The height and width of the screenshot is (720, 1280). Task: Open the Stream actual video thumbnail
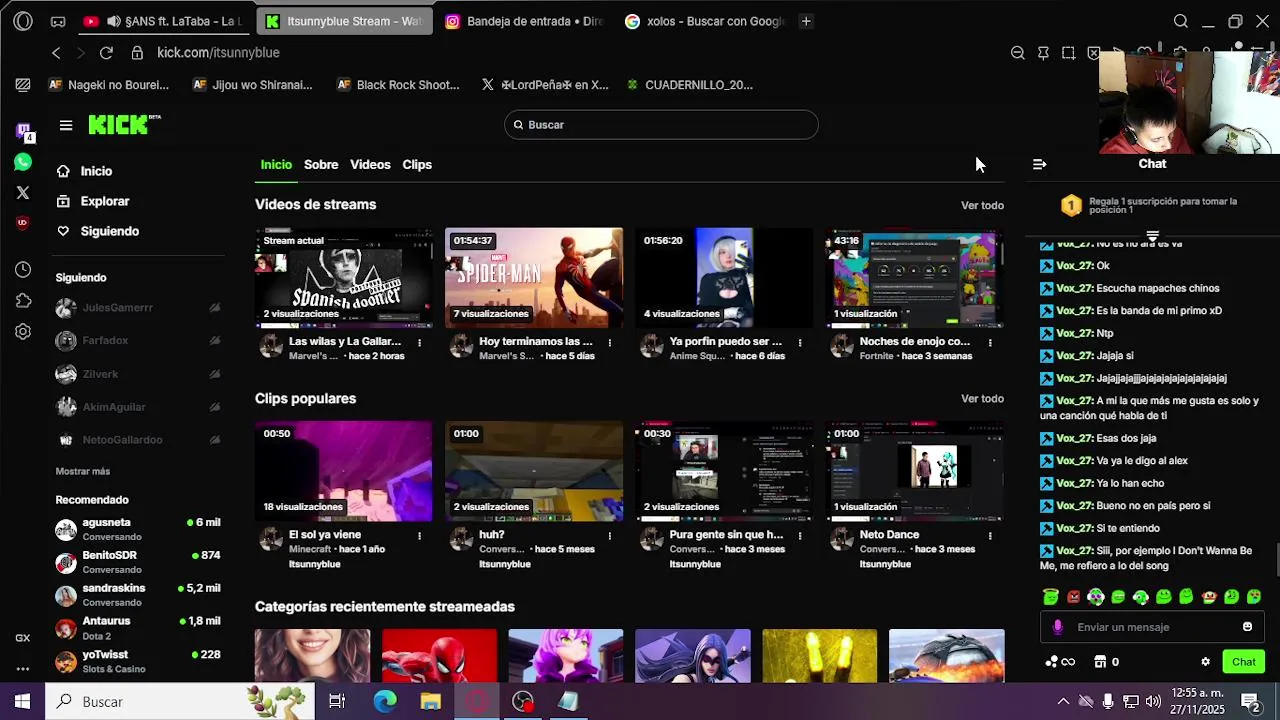coord(344,278)
